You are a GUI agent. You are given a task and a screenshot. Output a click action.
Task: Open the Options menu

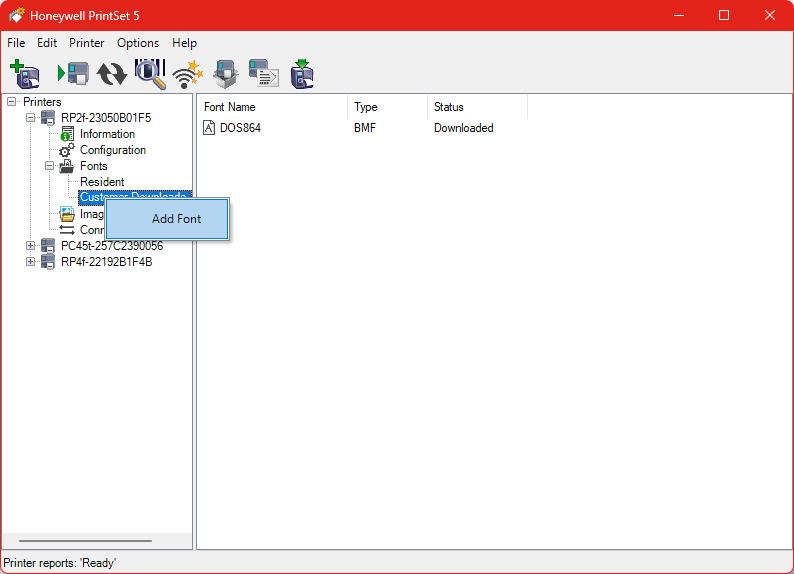pos(138,43)
